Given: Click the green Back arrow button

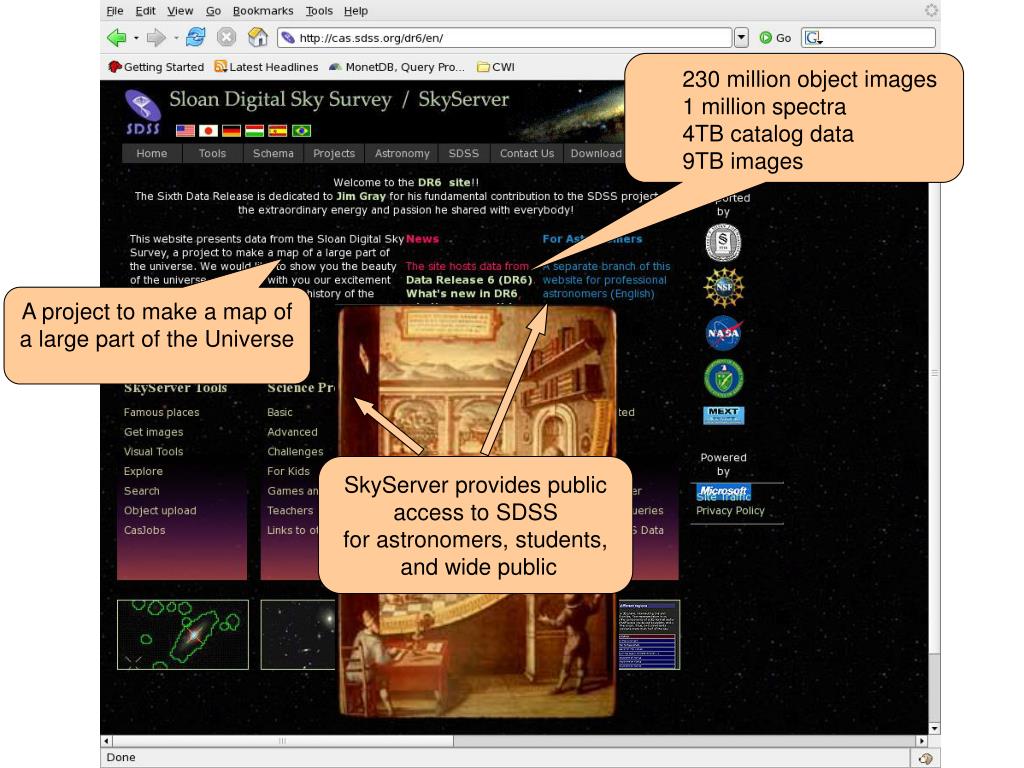Looking at the screenshot, I should coord(116,38).
